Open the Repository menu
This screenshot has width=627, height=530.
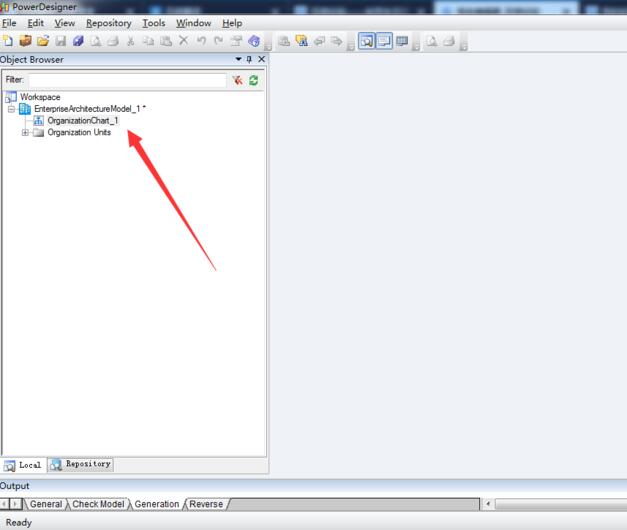click(108, 23)
